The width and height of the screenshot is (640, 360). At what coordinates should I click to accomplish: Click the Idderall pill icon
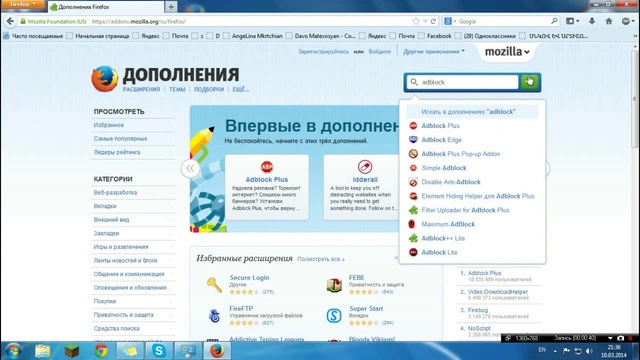(365, 167)
